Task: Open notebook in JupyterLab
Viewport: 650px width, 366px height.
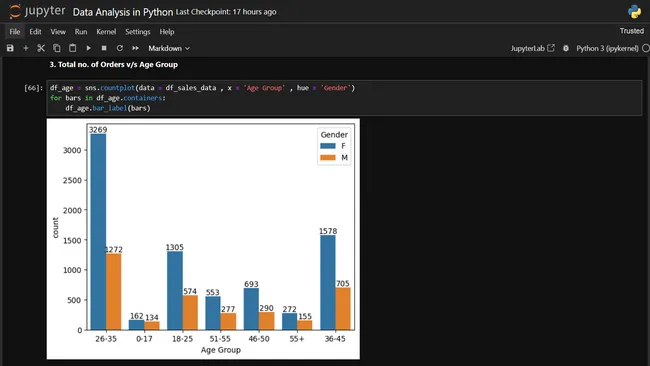Action: 532,48
